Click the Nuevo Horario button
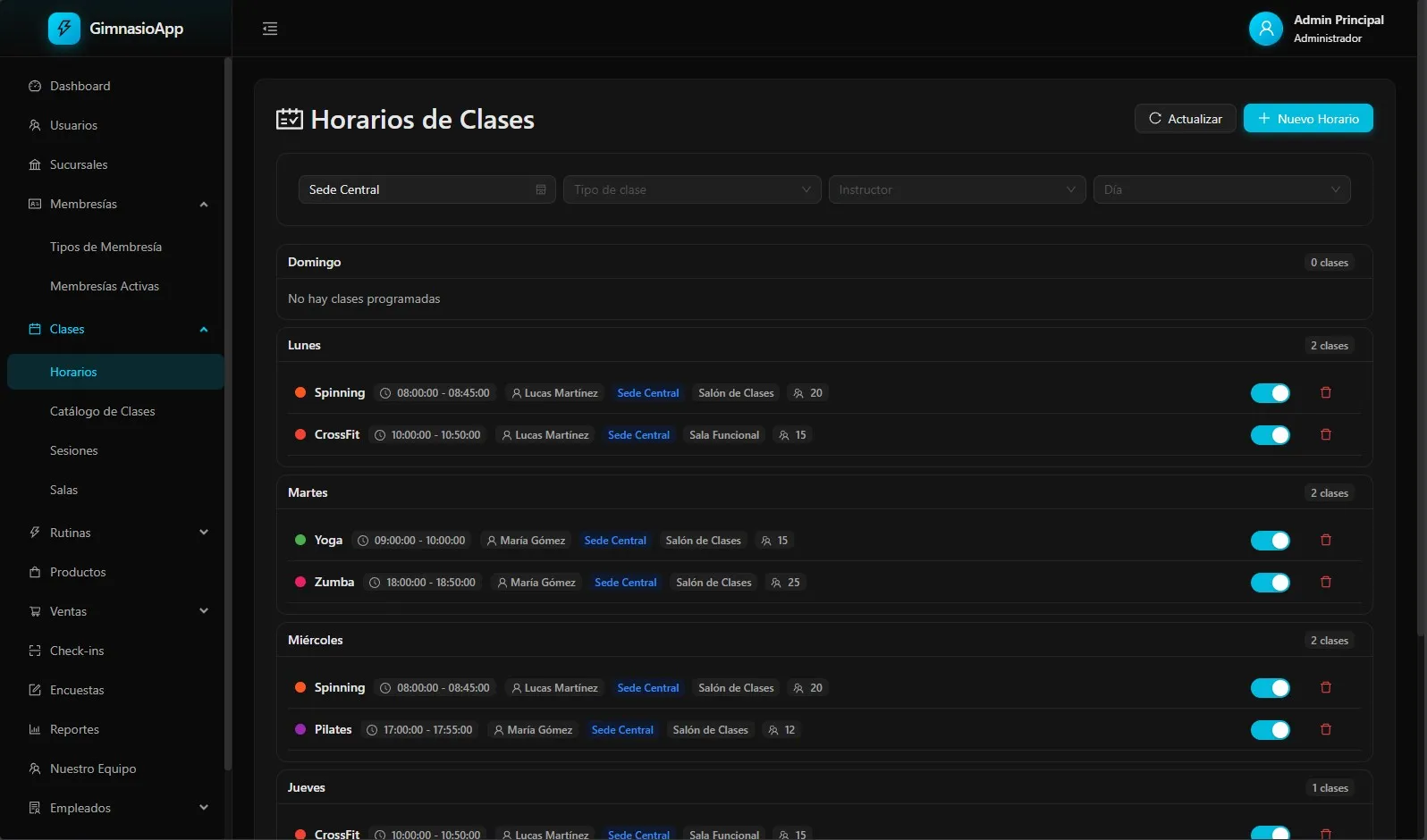 click(1307, 119)
